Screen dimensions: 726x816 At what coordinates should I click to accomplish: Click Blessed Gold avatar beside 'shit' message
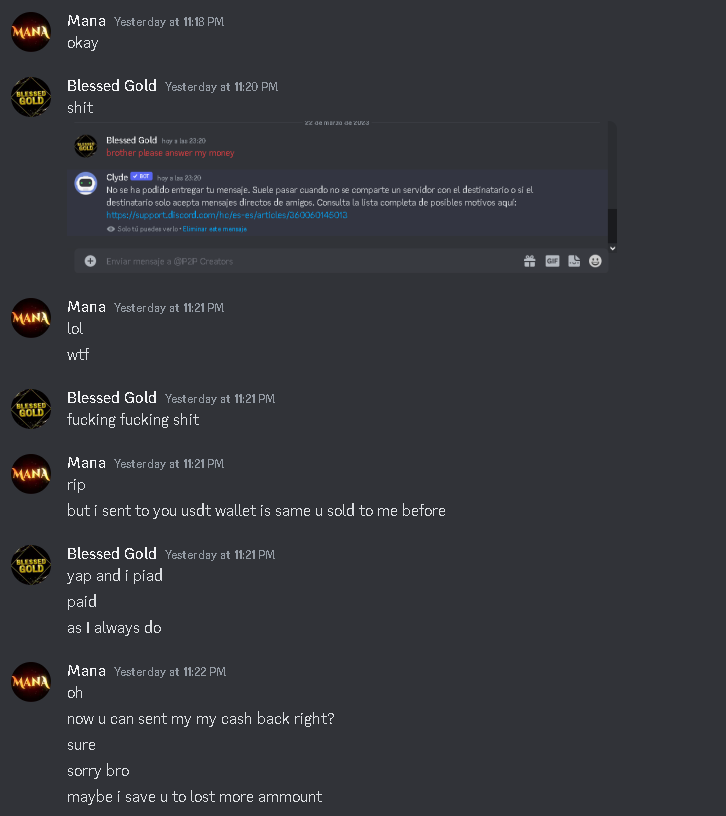31,97
